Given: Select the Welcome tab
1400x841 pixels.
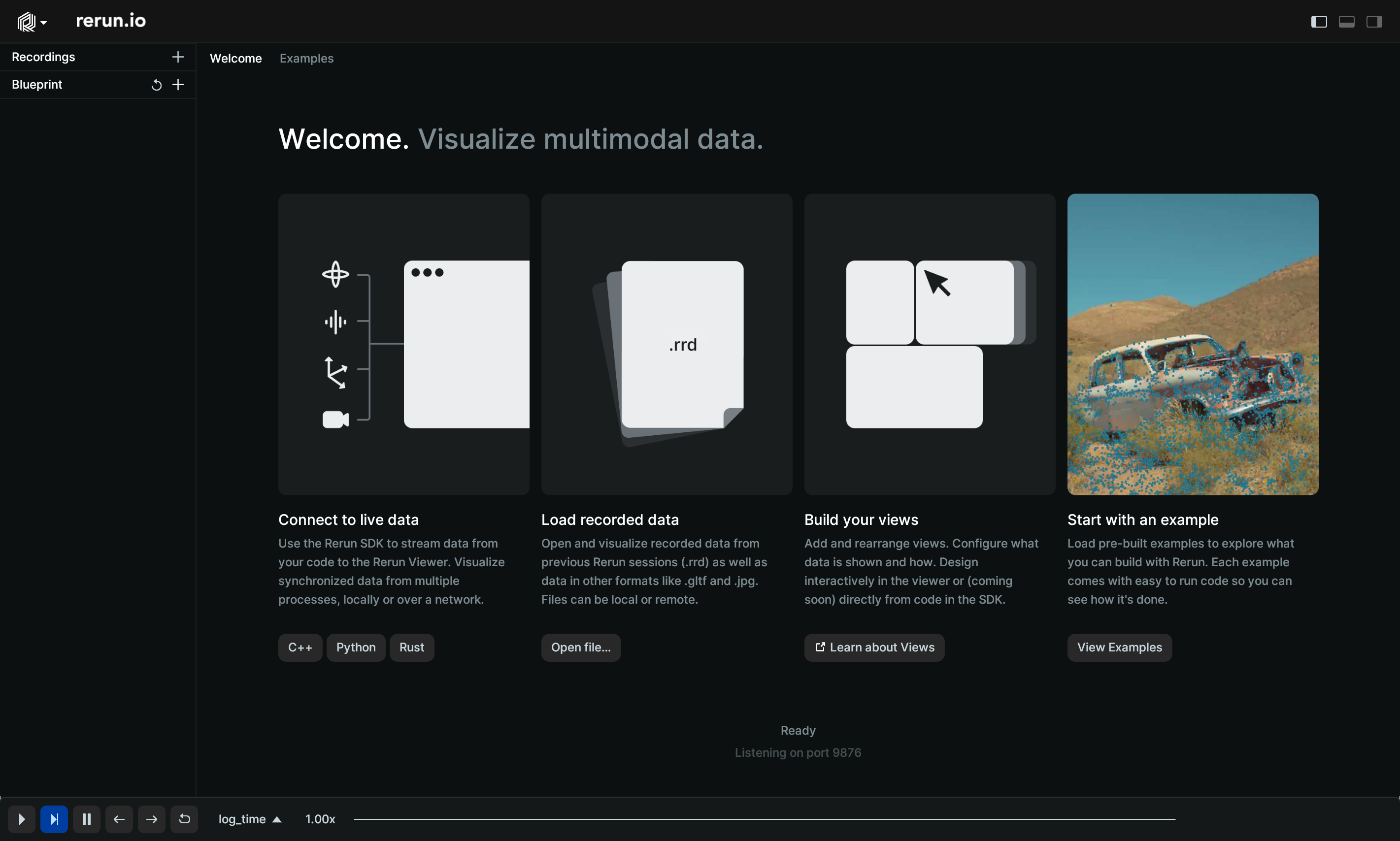Looking at the screenshot, I should (236, 59).
